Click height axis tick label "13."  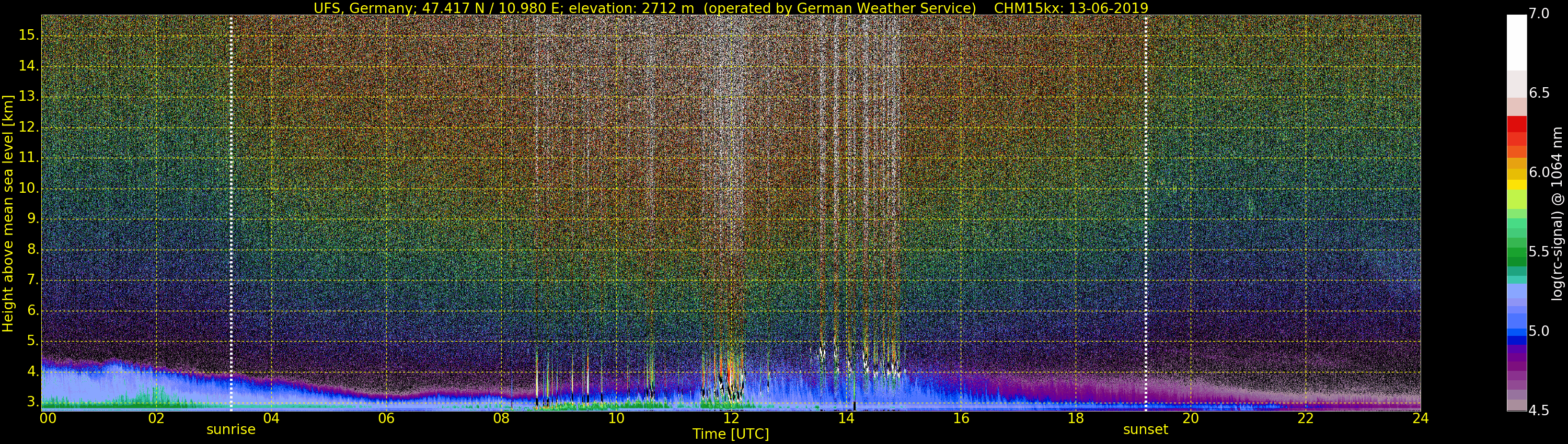click(x=29, y=97)
